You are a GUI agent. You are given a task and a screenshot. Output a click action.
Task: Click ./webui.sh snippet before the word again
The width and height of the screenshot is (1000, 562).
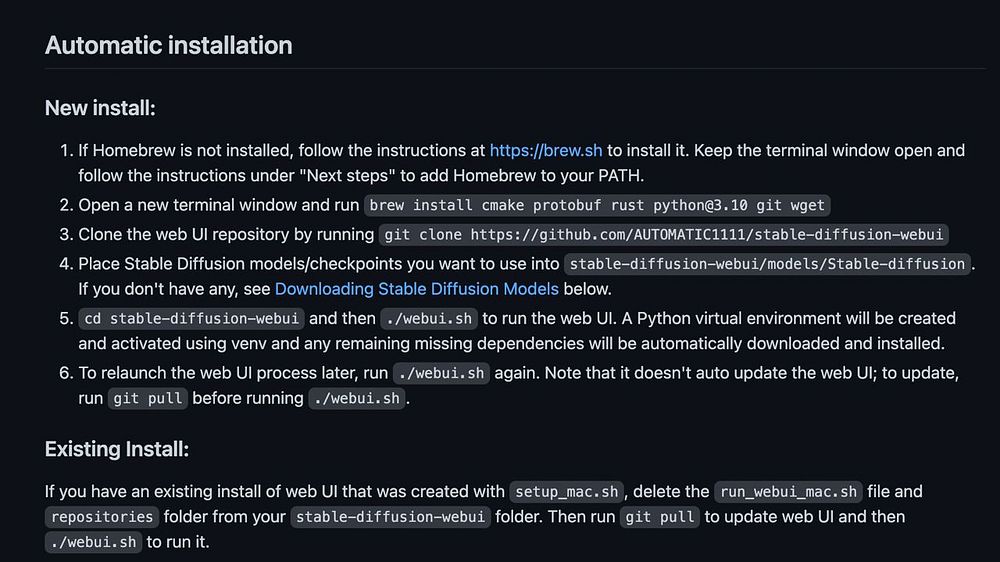(441, 373)
